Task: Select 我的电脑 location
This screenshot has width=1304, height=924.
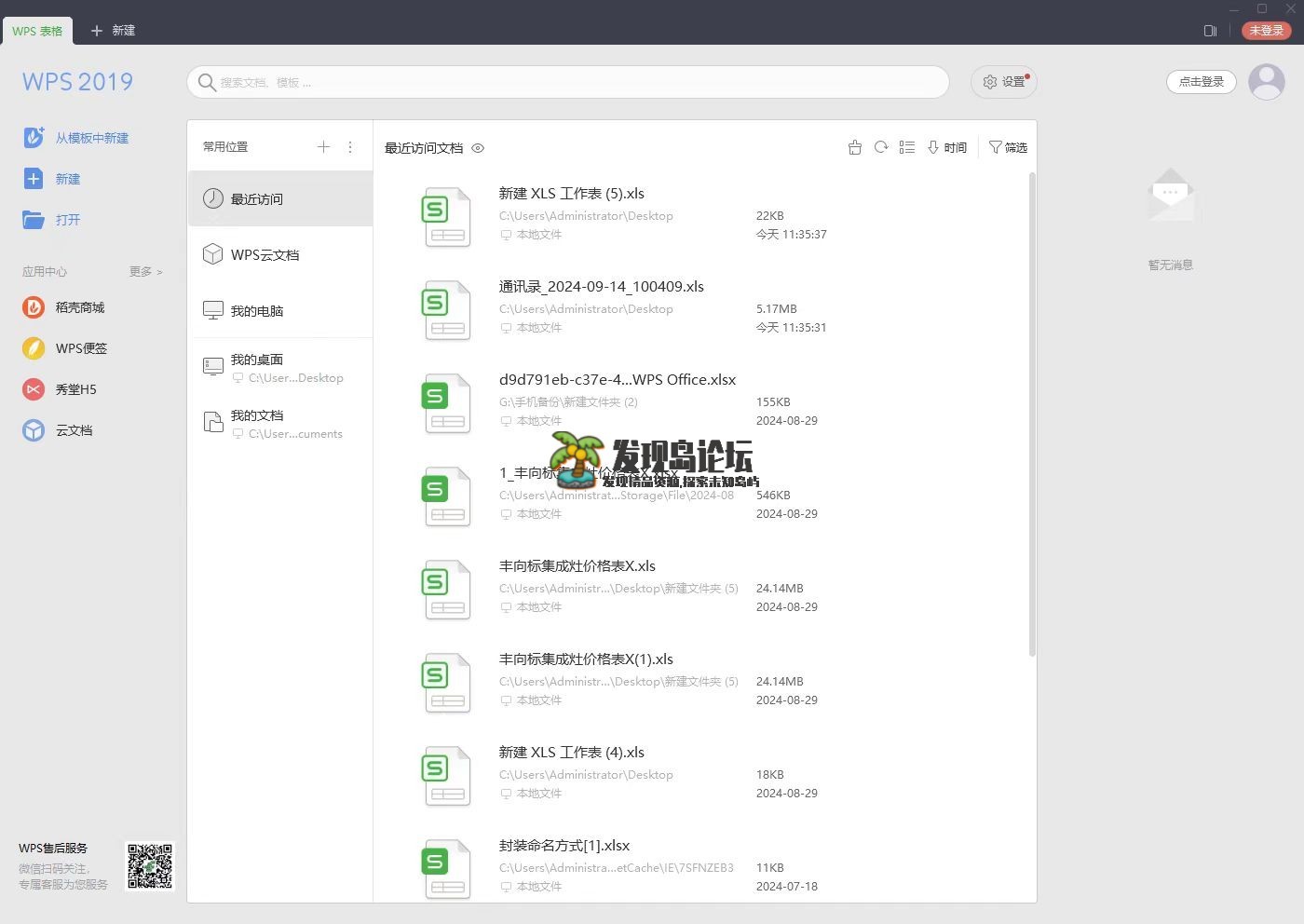Action: 280,310
